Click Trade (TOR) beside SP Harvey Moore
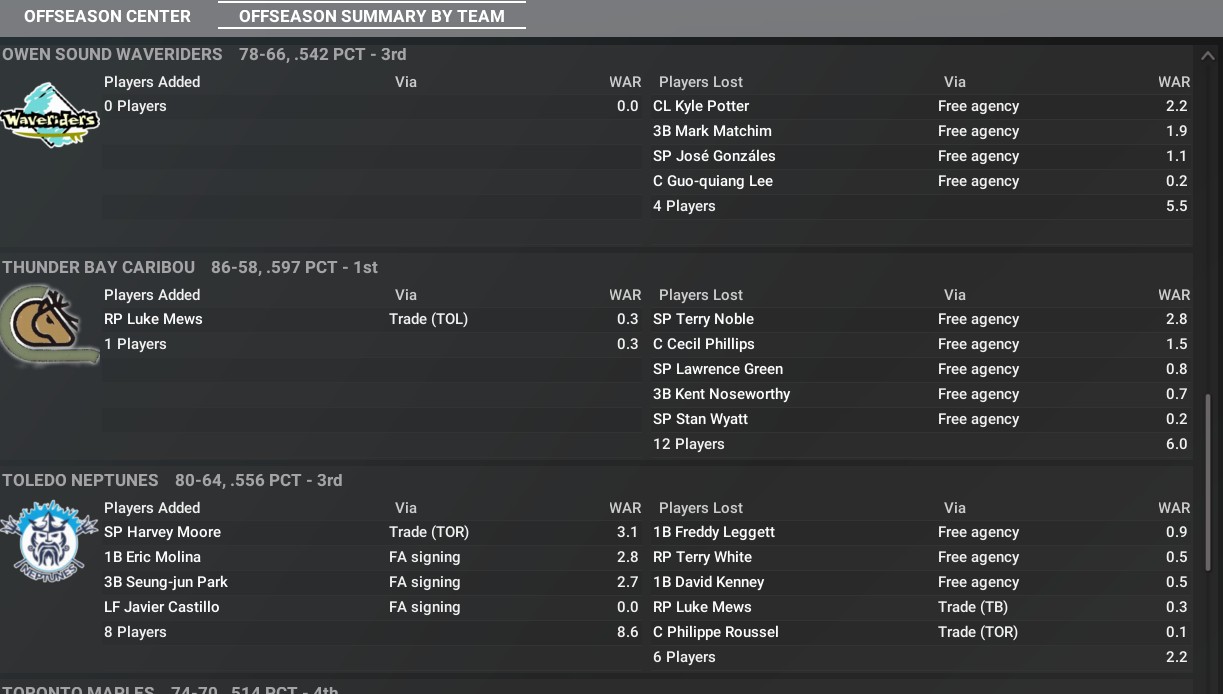Image resolution: width=1223 pixels, height=694 pixels. click(429, 532)
